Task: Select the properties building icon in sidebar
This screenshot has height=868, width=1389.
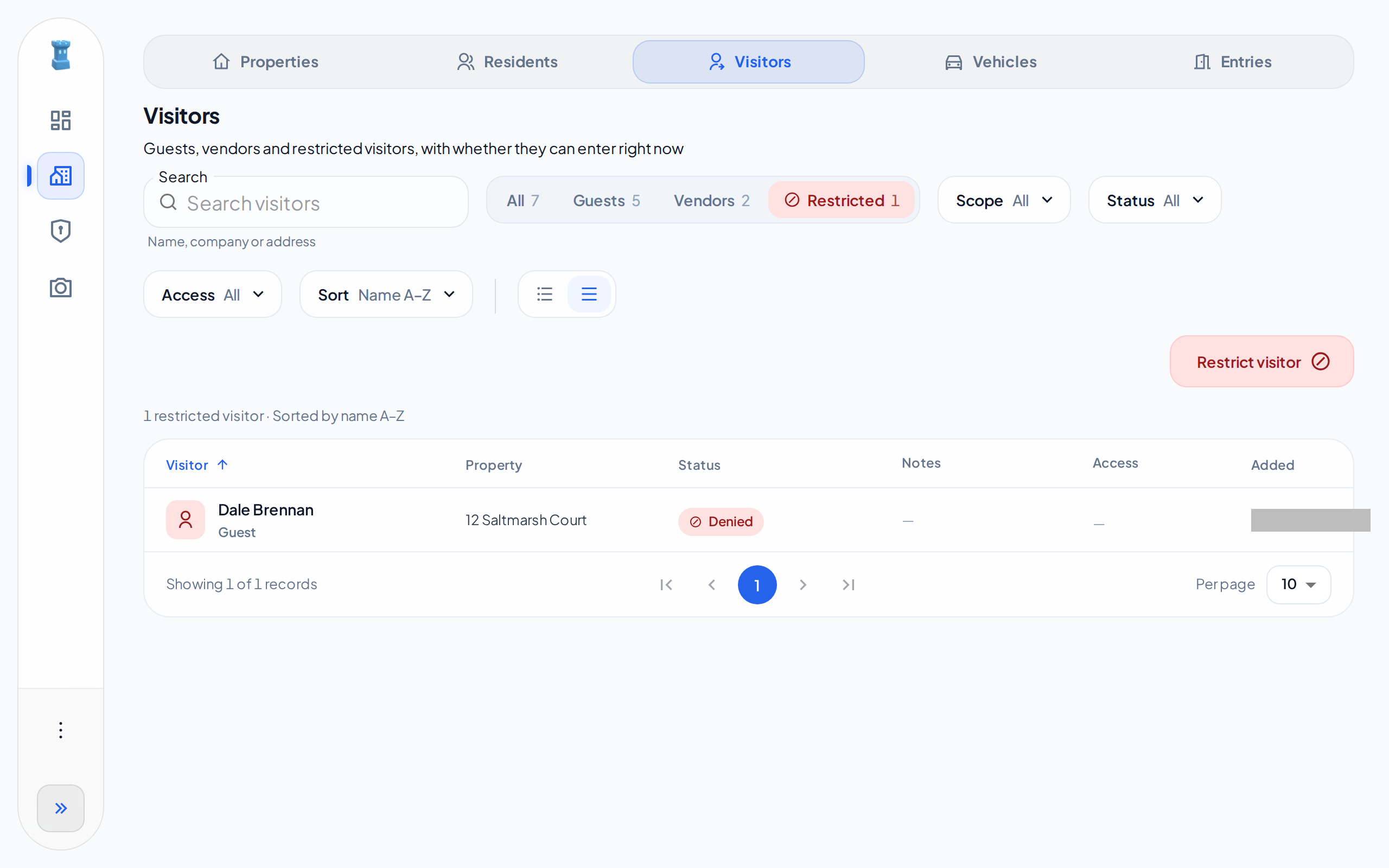Action: (x=60, y=176)
